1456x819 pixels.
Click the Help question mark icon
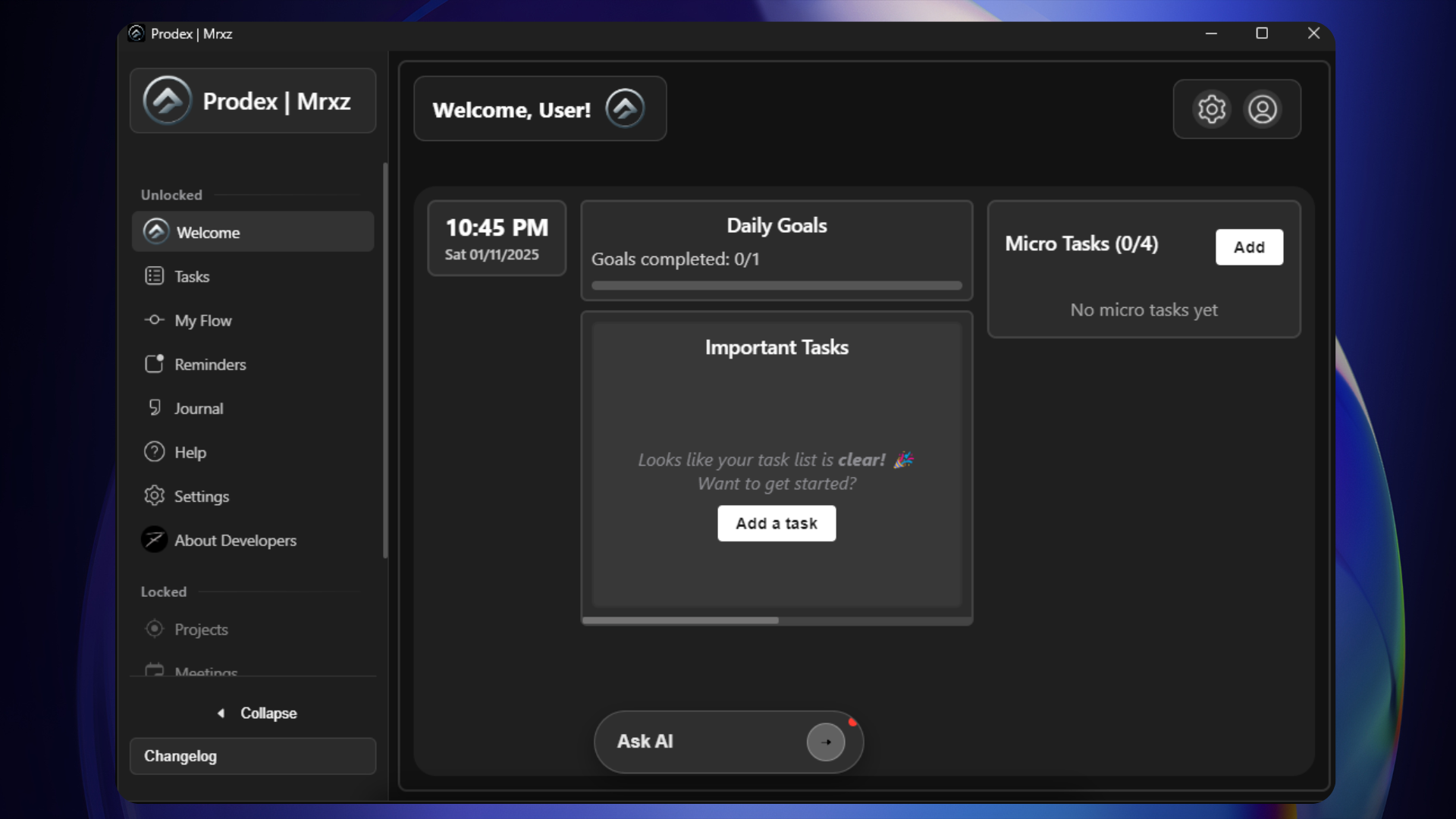coord(155,452)
